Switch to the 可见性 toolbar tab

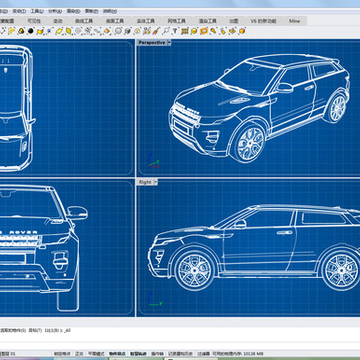(34, 21)
